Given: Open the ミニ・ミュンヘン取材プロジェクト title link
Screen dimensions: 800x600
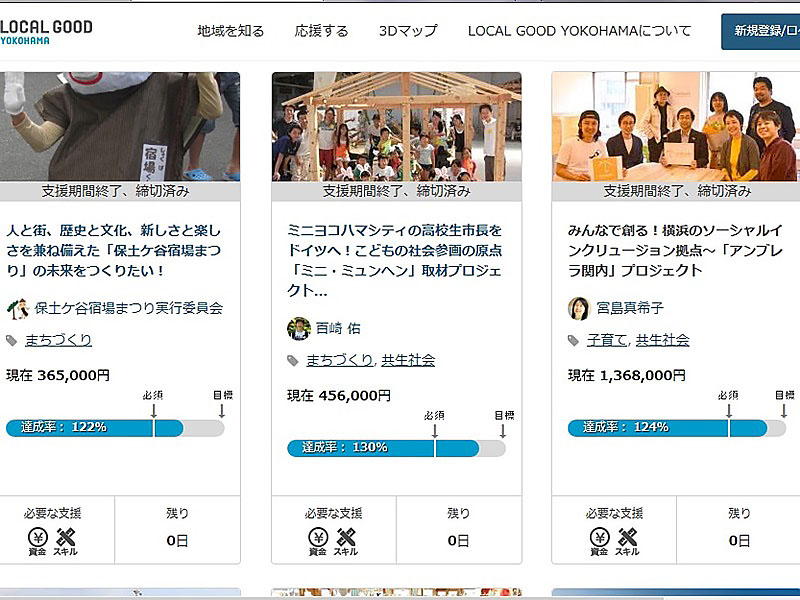Looking at the screenshot, I should (x=395, y=261).
